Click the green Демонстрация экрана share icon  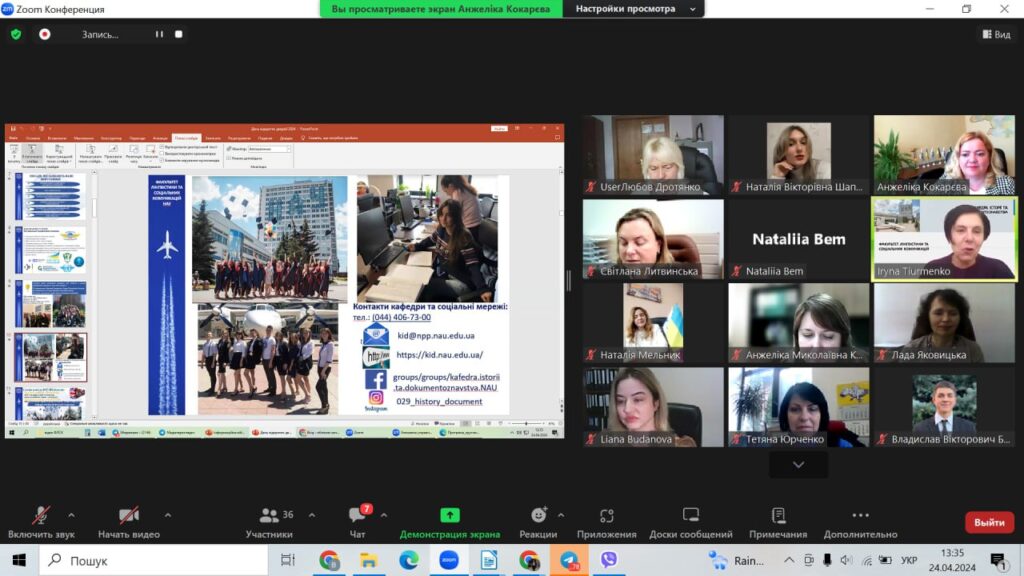click(450, 515)
